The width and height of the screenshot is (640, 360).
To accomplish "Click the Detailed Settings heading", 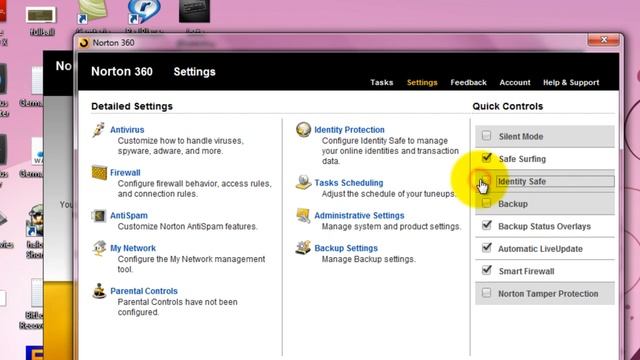I will (x=132, y=106).
